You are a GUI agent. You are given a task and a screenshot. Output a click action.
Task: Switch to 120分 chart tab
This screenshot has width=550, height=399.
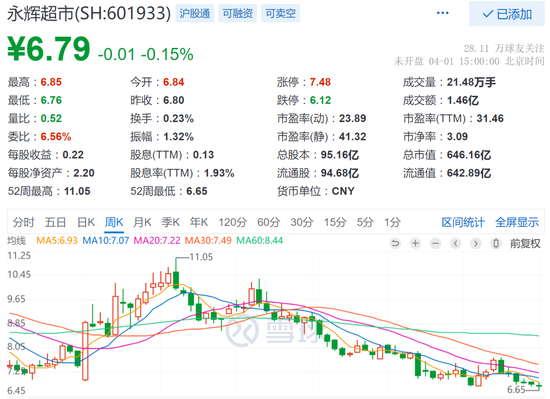pyautogui.click(x=233, y=222)
